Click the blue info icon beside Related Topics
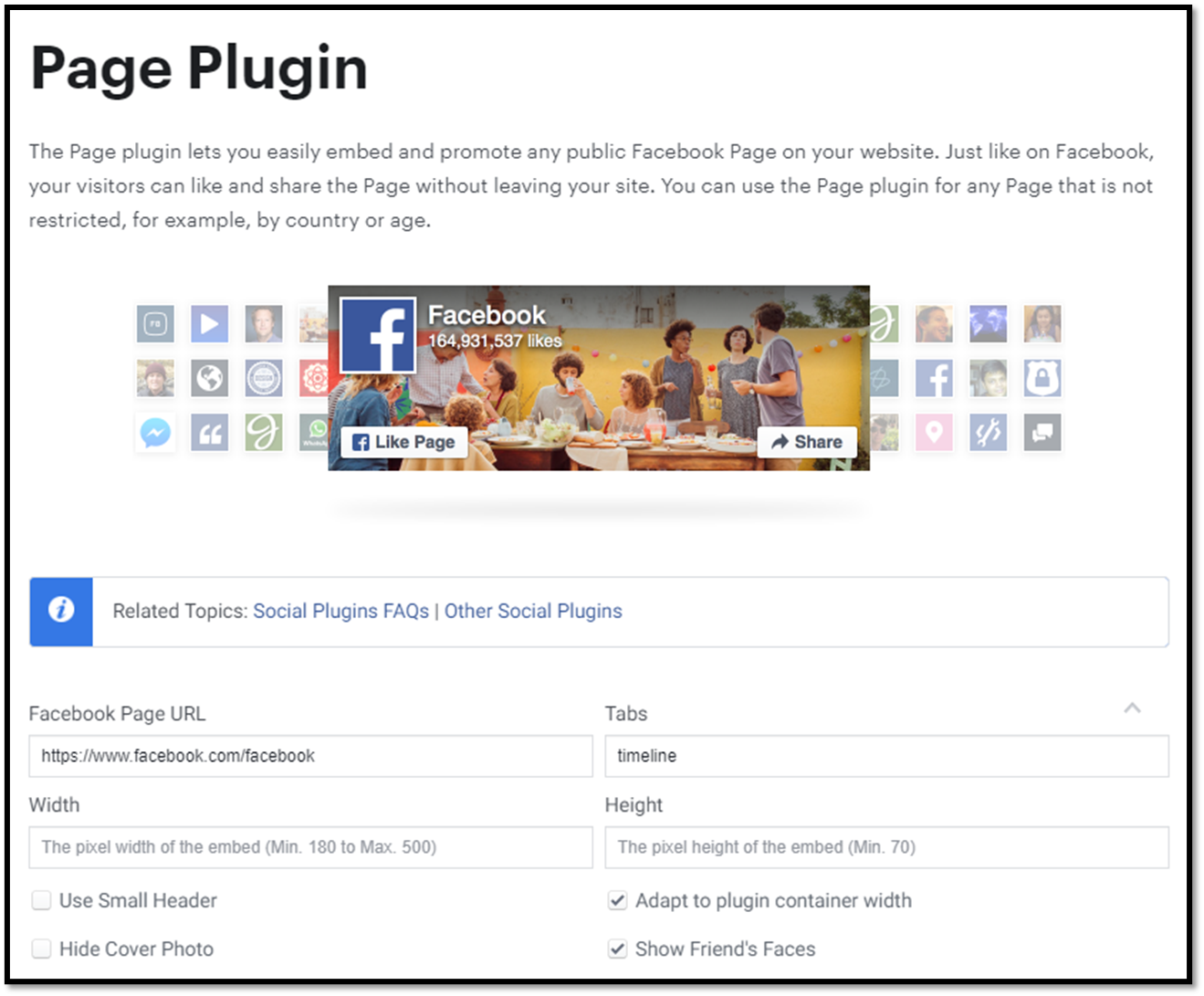This screenshot has height=996, width=1204. pos(61,611)
